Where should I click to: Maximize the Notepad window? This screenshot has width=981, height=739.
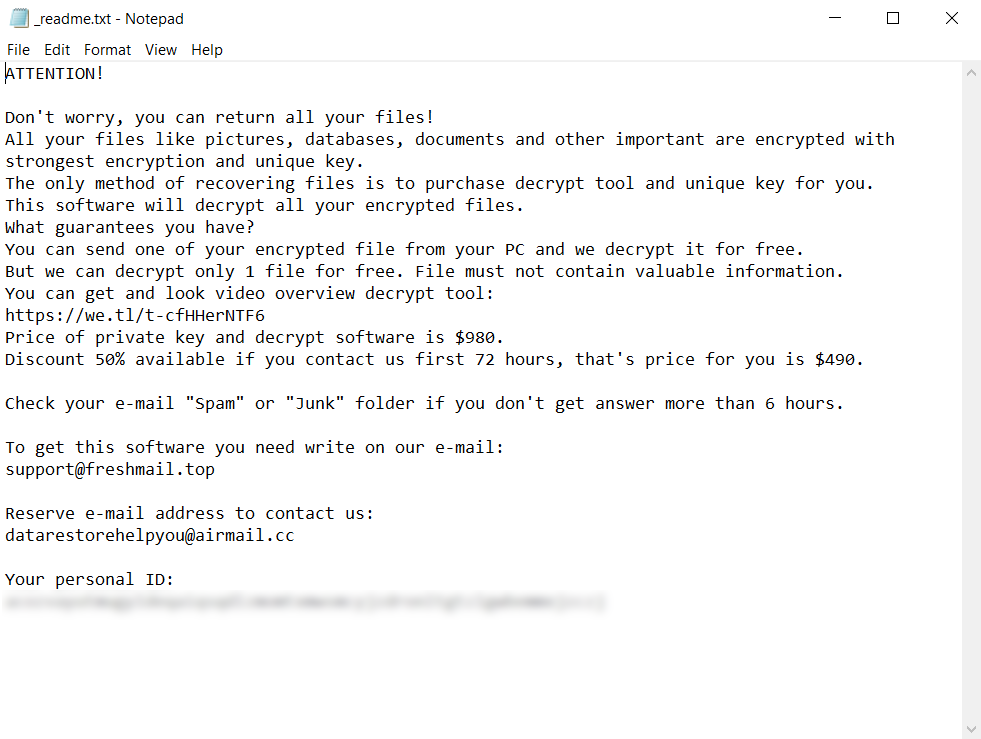coord(893,18)
